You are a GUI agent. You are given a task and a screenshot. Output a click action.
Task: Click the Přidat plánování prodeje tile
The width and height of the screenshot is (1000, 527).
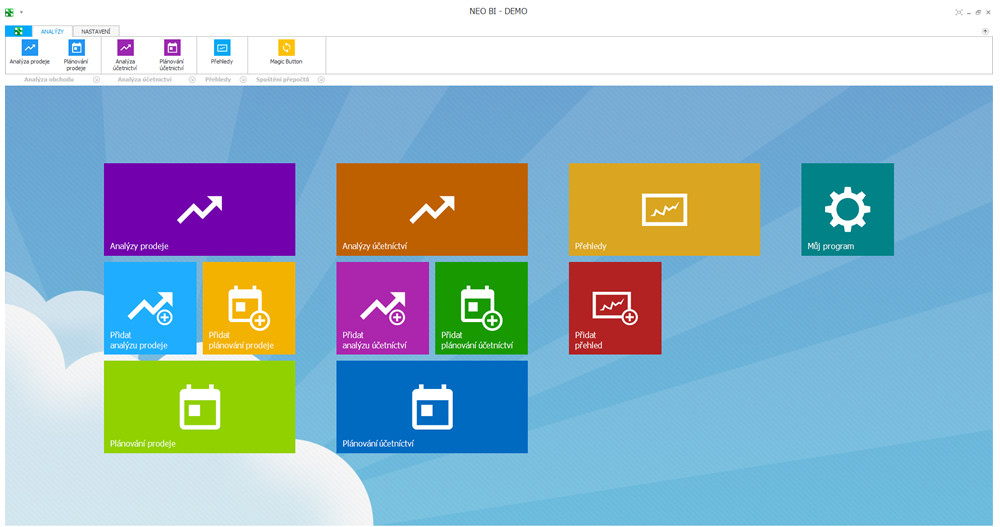pyautogui.click(x=249, y=308)
